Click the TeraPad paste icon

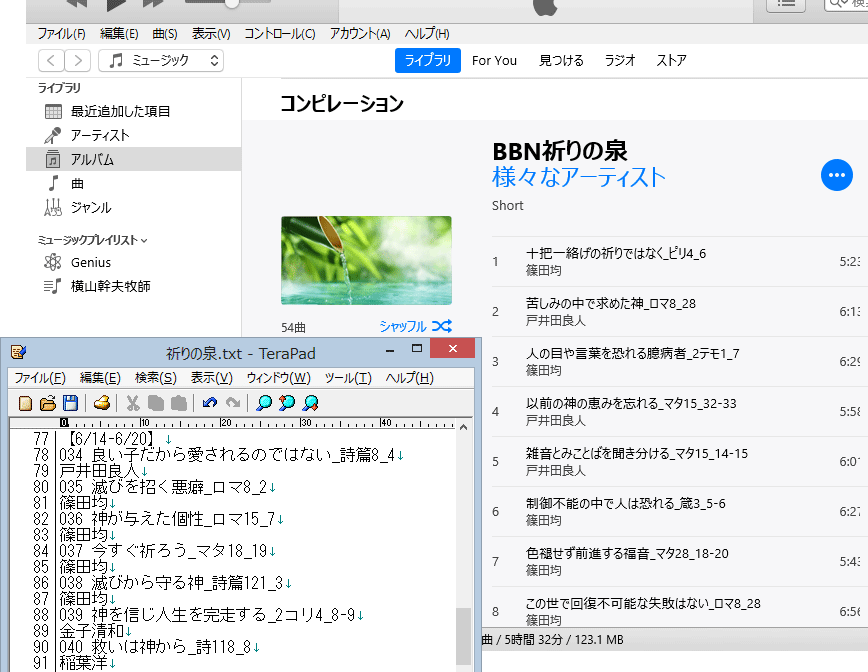pos(178,403)
